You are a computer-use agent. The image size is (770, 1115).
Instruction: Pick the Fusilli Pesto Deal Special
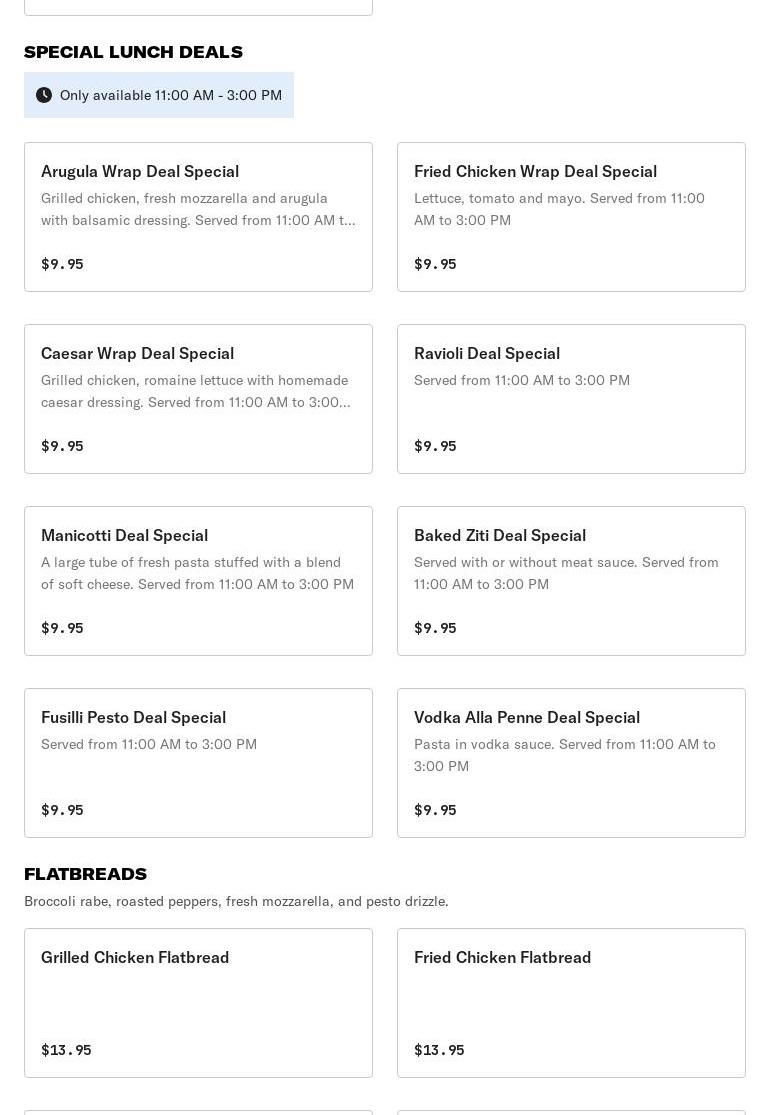click(x=198, y=763)
